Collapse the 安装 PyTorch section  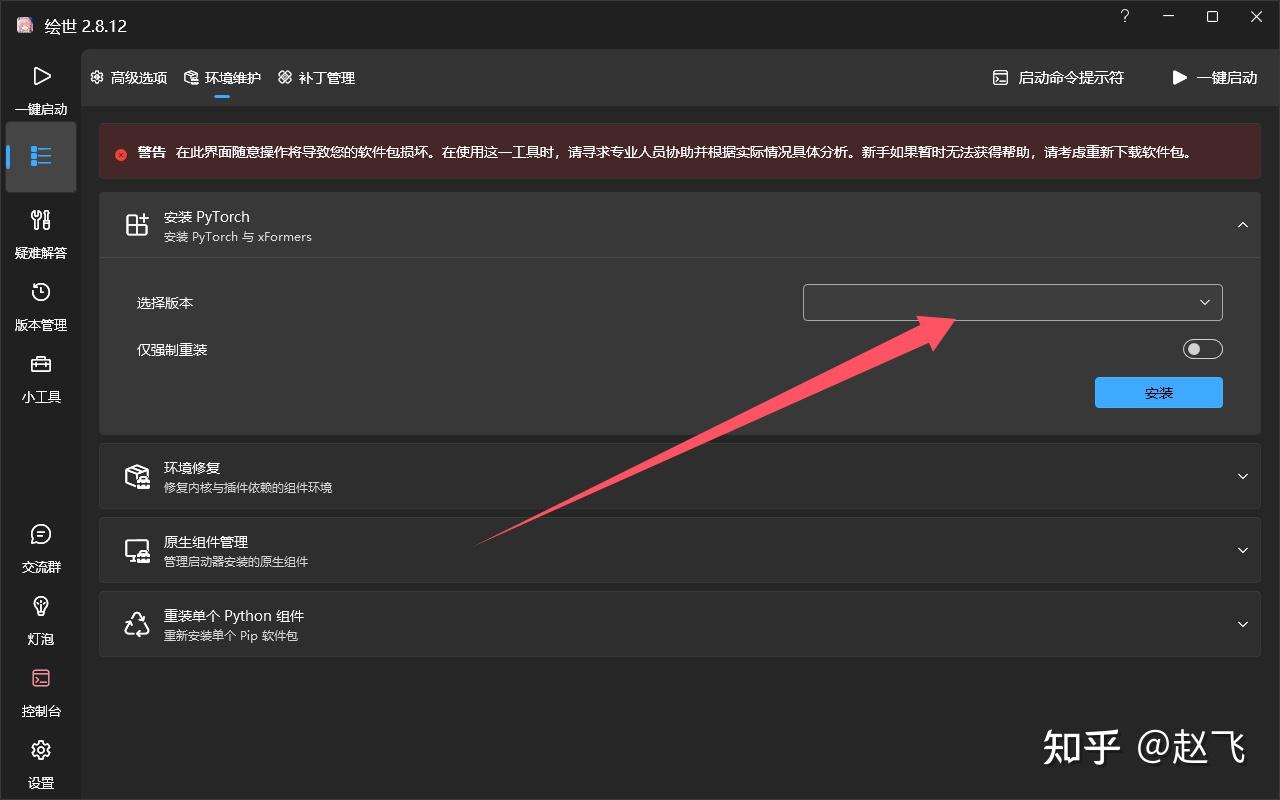tap(1242, 224)
